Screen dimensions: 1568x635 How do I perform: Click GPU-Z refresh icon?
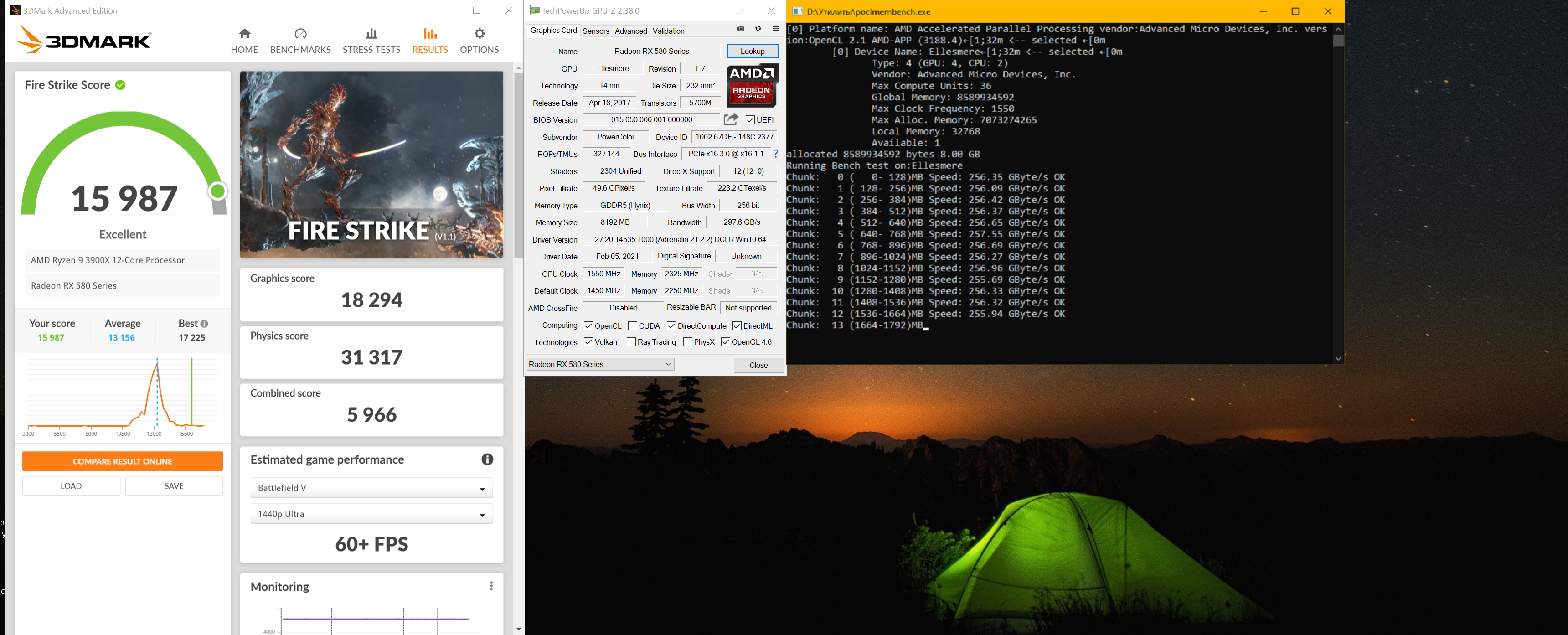tap(758, 29)
